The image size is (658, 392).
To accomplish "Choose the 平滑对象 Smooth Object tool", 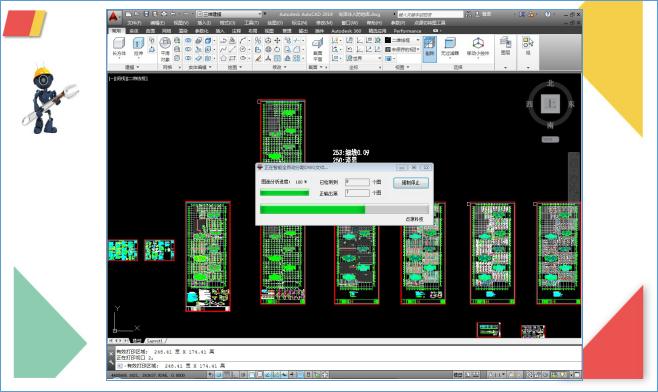I will click(x=165, y=49).
